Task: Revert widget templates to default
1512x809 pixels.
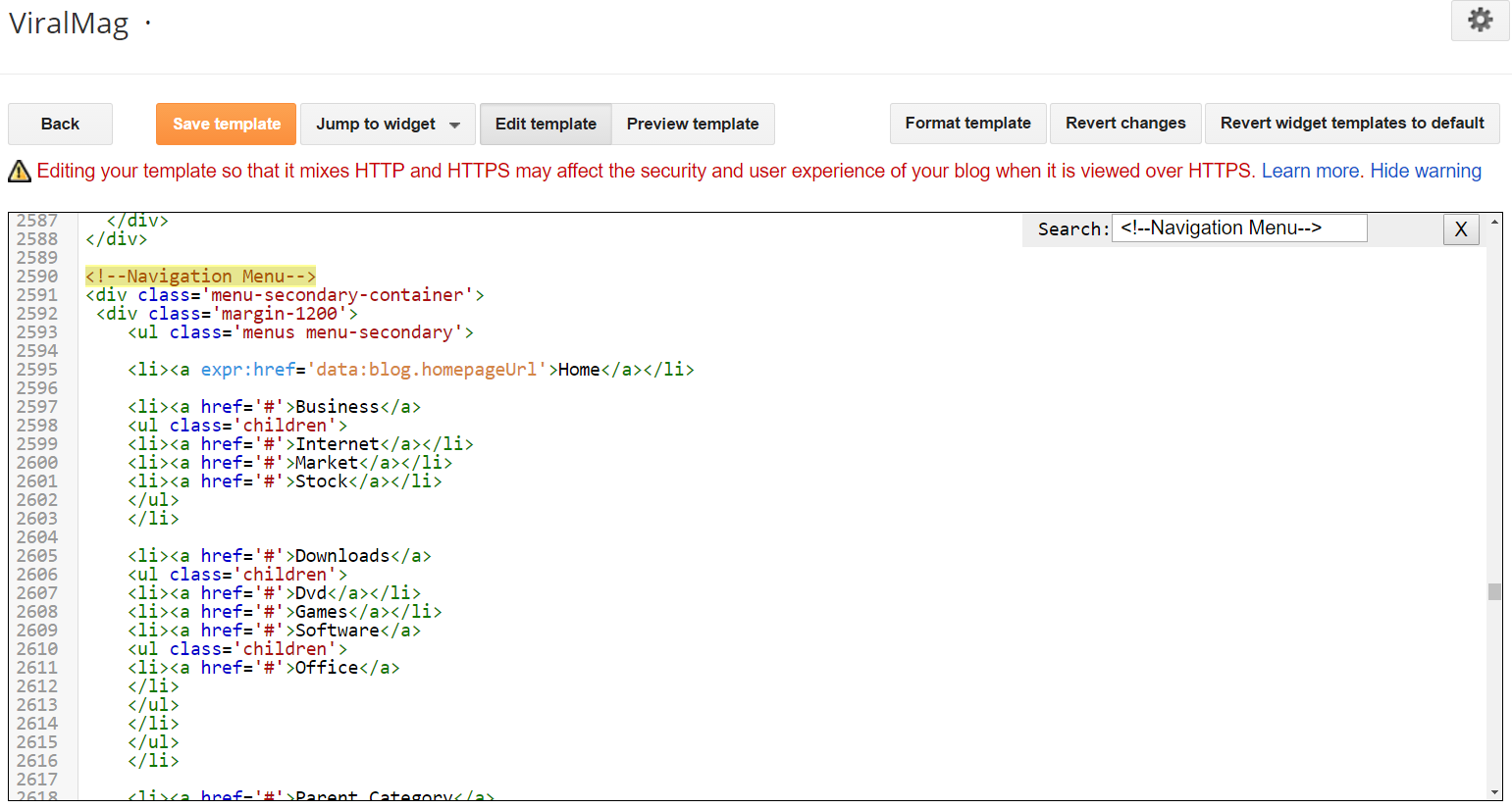Action: (x=1351, y=124)
